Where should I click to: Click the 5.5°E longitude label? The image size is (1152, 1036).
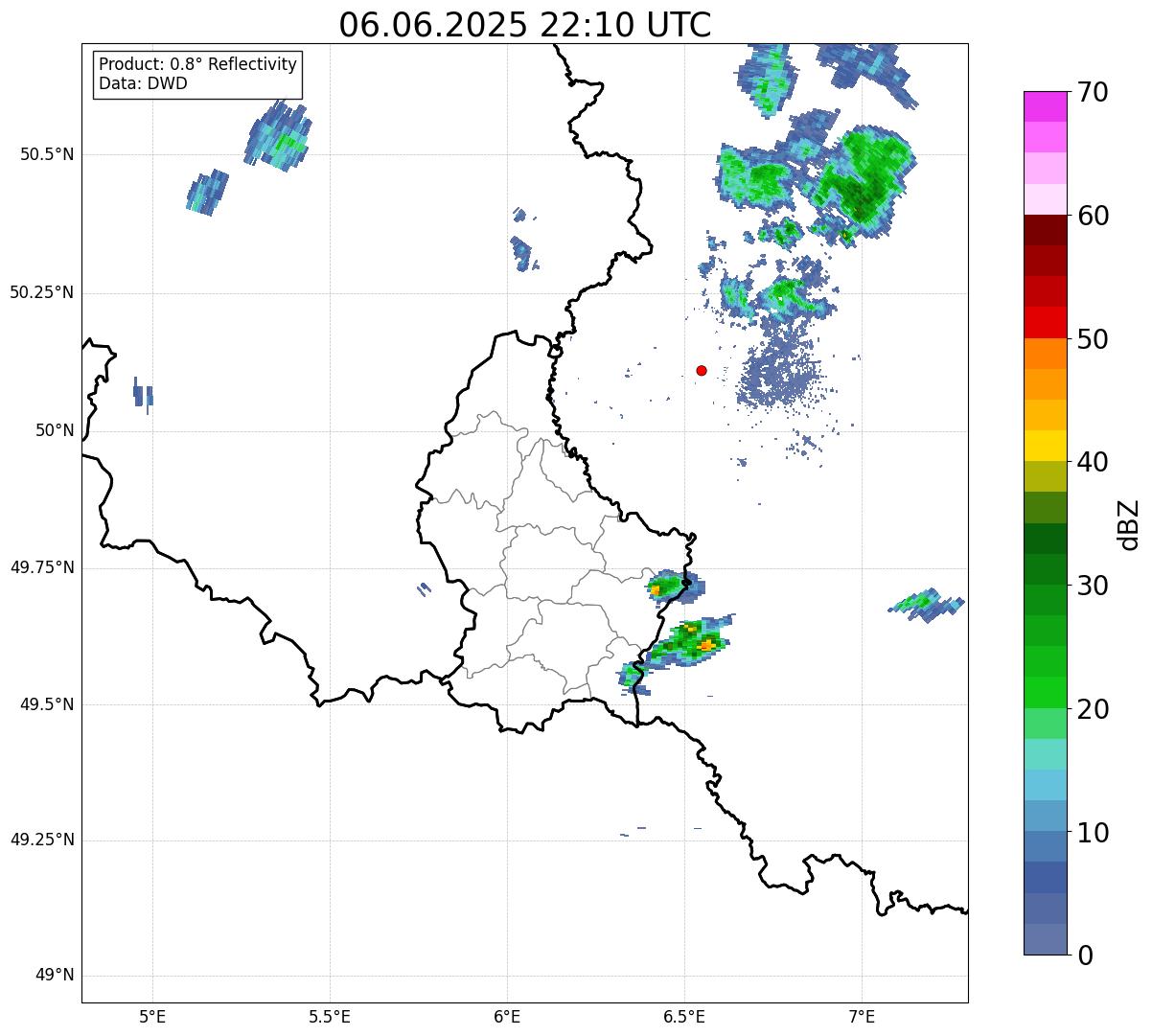[330, 1016]
